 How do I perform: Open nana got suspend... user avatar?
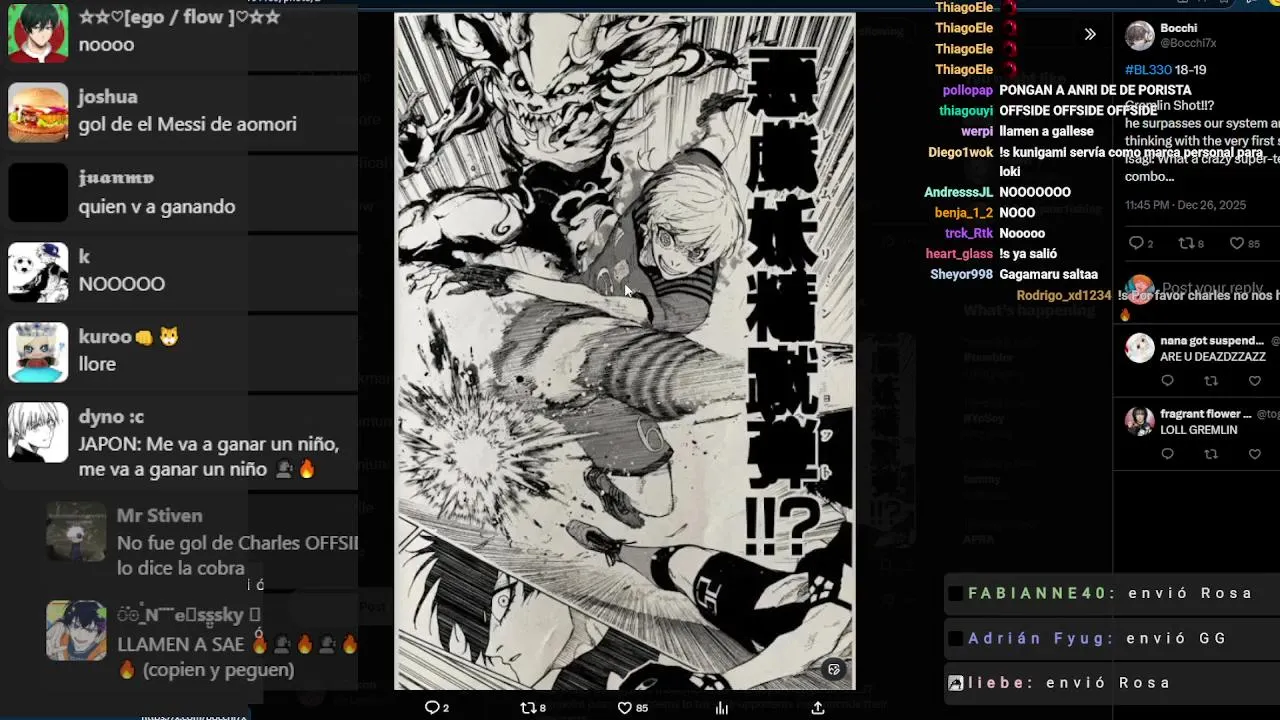coord(1140,347)
